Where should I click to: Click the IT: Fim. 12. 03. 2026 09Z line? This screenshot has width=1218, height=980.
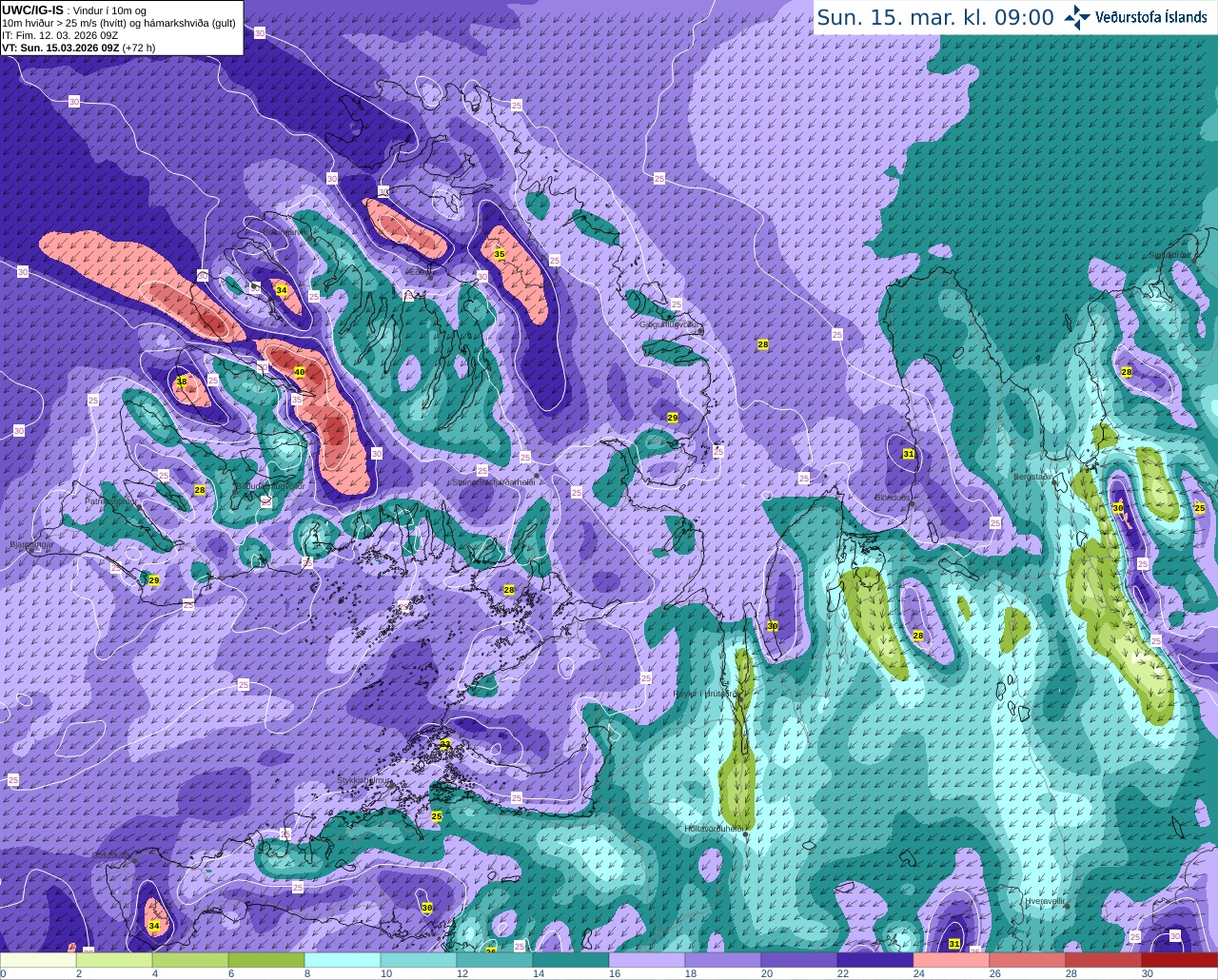[x=60, y=35]
